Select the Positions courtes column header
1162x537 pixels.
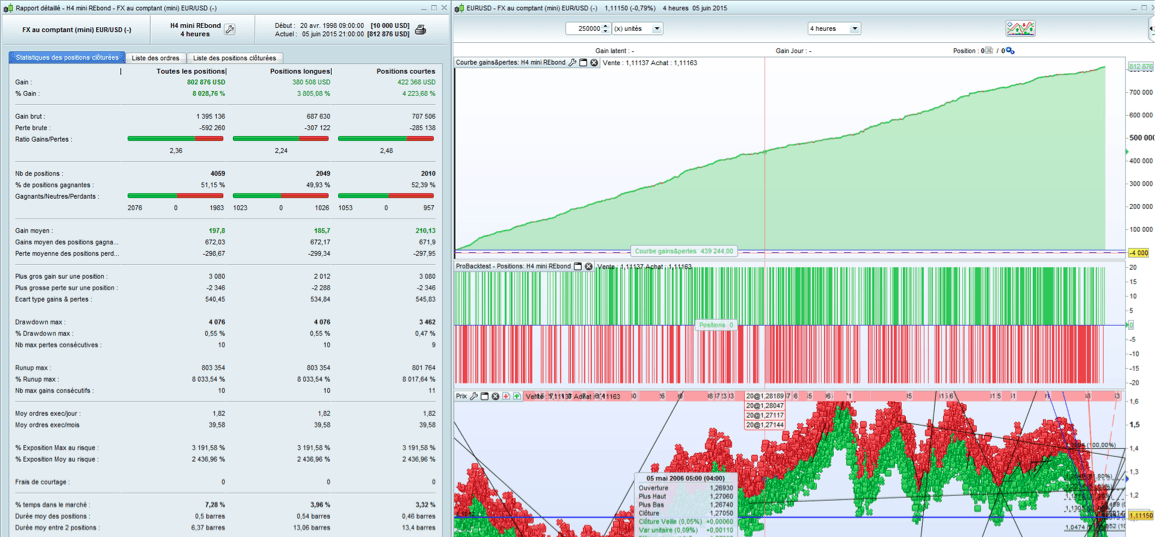[406, 71]
